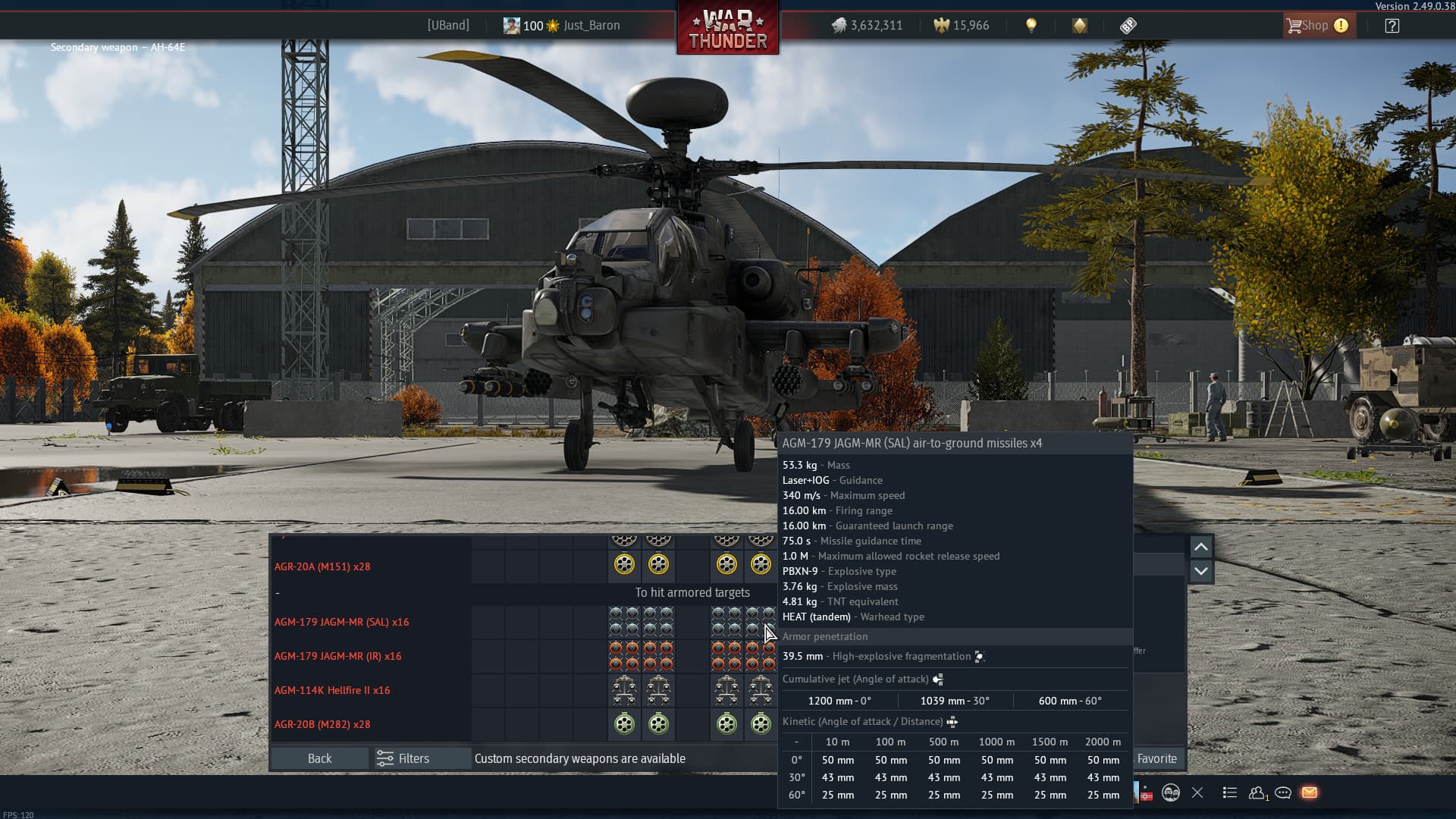The image size is (1456, 819).
Task: Toggle first AGR-20B (M282) rocket pod slot
Action: pyautogui.click(x=624, y=724)
